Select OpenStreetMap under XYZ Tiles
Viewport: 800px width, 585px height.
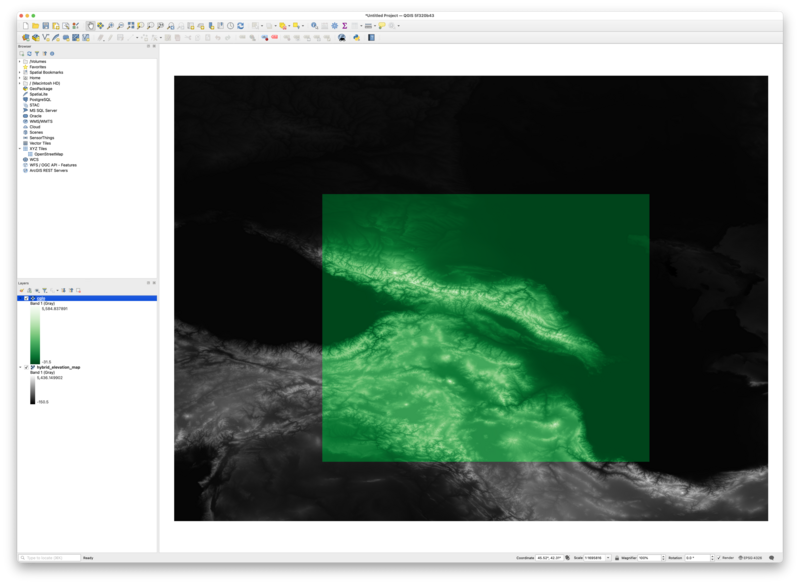coord(49,154)
